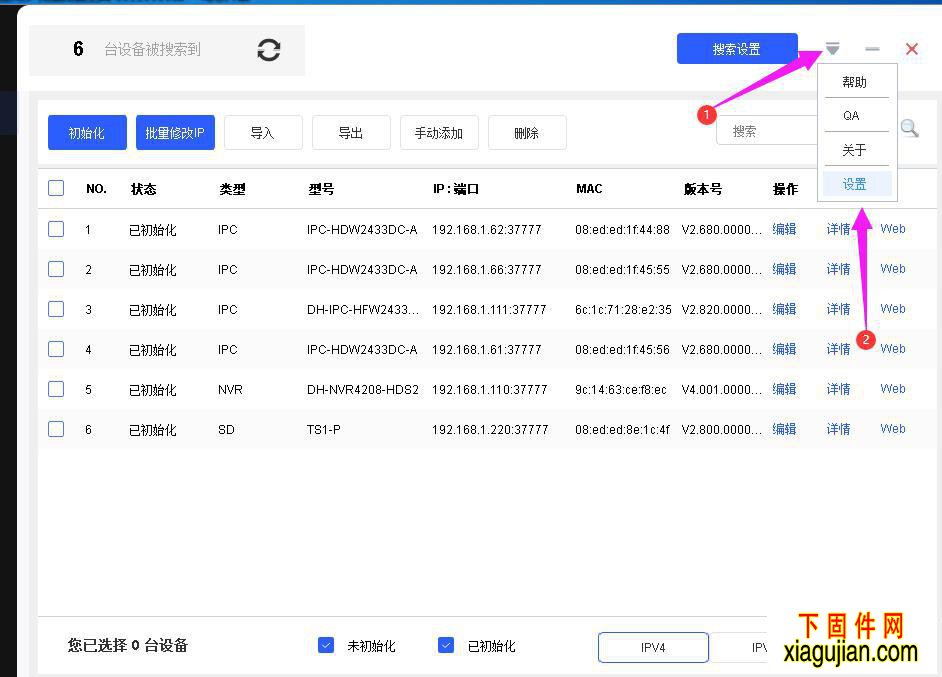Click 编辑 for 192.168.1.62
The height and width of the screenshot is (677, 942).
pyautogui.click(x=785, y=229)
